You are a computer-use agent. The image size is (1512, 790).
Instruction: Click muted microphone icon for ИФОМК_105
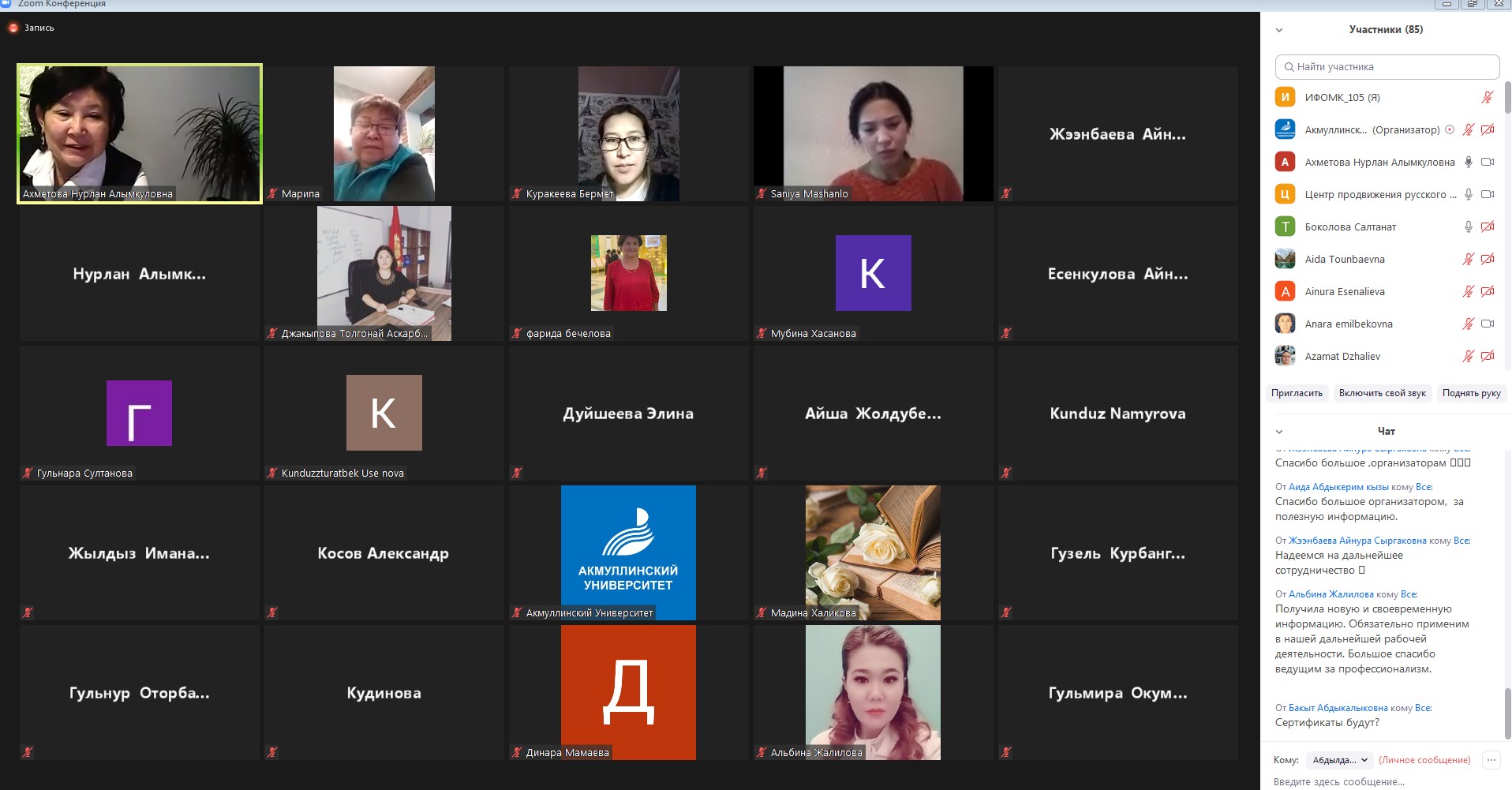pos(1487,98)
